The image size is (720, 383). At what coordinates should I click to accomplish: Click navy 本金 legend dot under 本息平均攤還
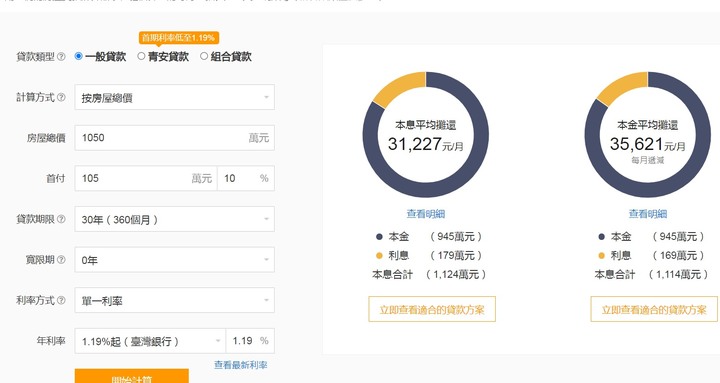(379, 237)
